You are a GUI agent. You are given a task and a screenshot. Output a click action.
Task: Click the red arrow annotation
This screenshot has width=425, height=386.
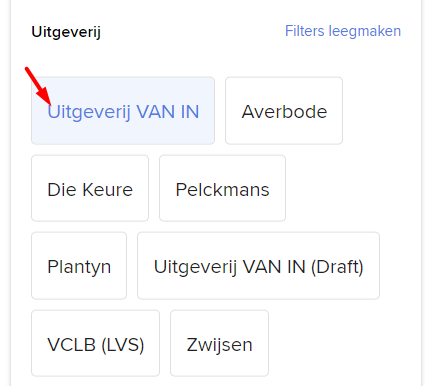pos(38,86)
